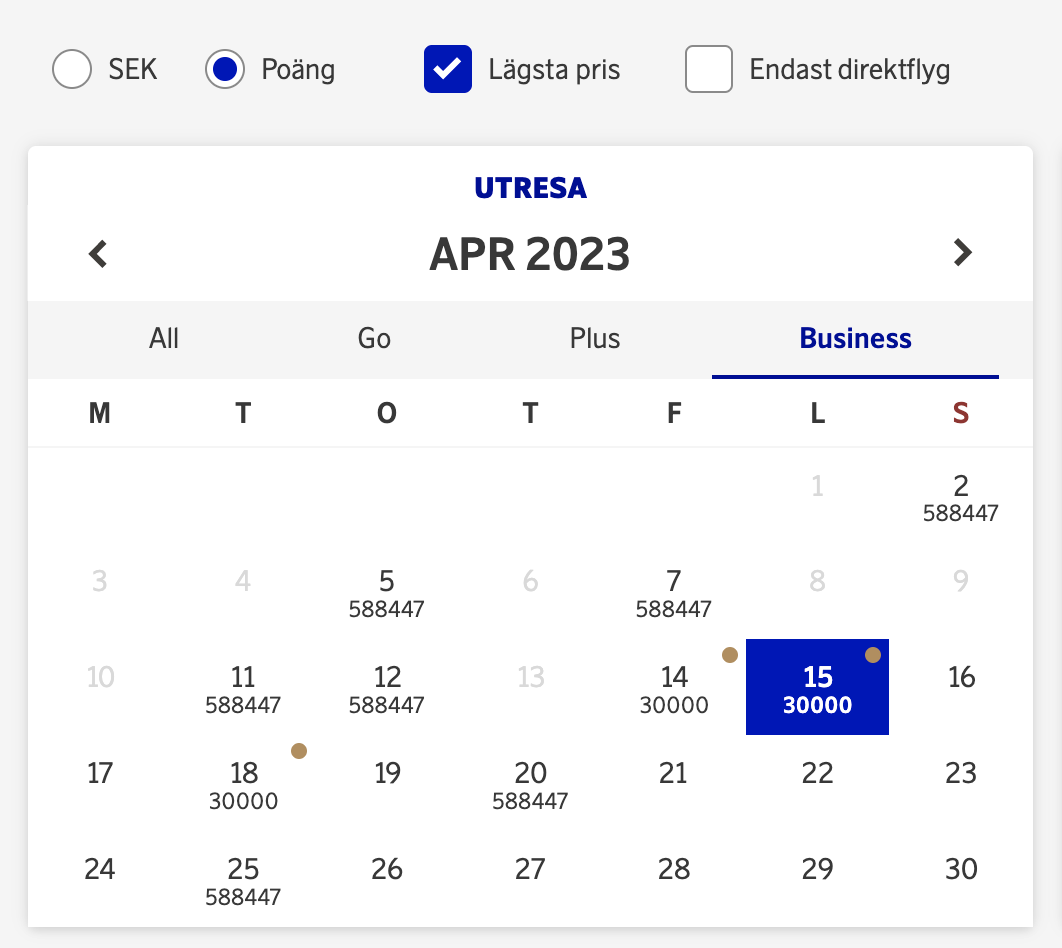Select April 18 for 30000 points

(243, 784)
